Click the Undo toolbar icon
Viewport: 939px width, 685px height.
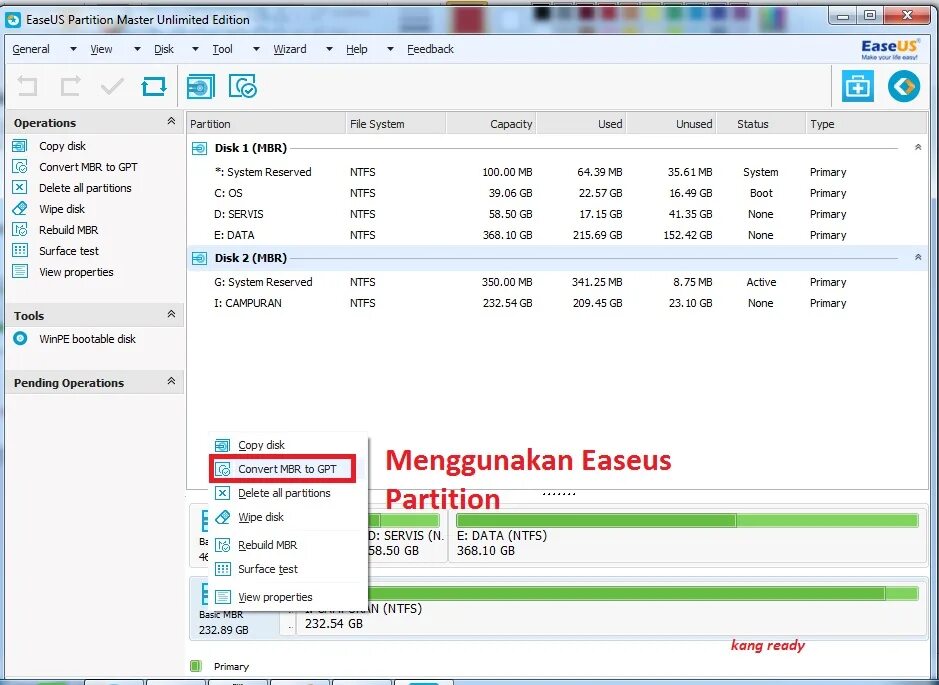point(27,87)
